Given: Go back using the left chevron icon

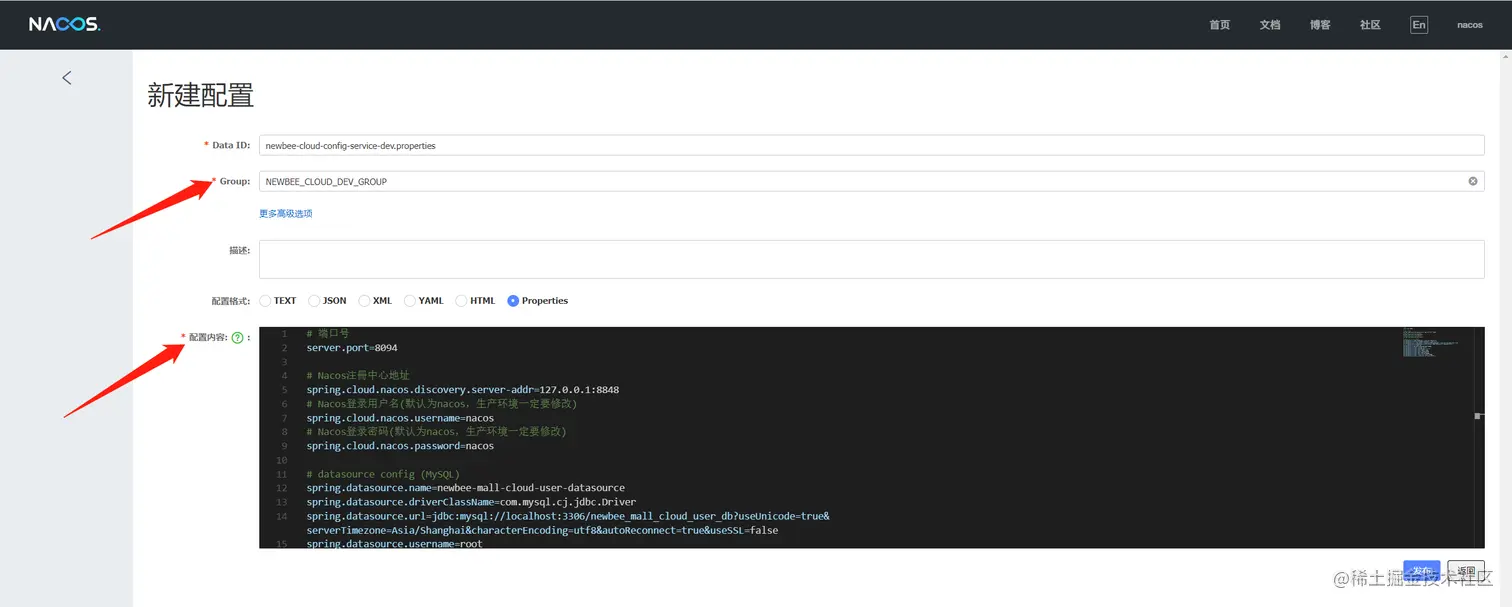Looking at the screenshot, I should click(x=67, y=78).
